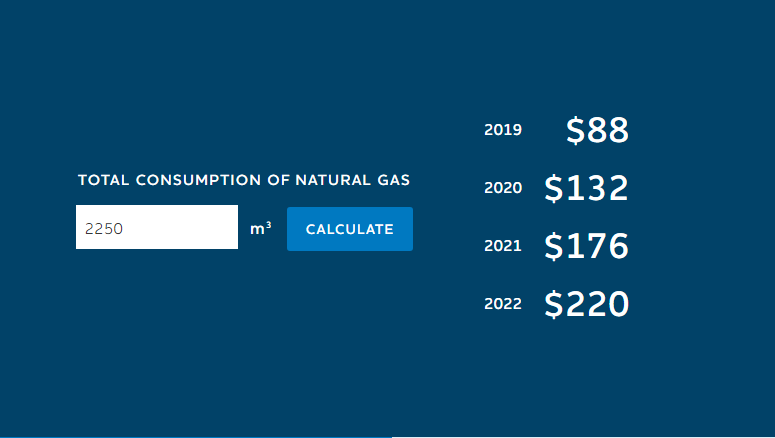Click the $220 cost amount
The height and width of the screenshot is (438, 775).
coord(586,304)
